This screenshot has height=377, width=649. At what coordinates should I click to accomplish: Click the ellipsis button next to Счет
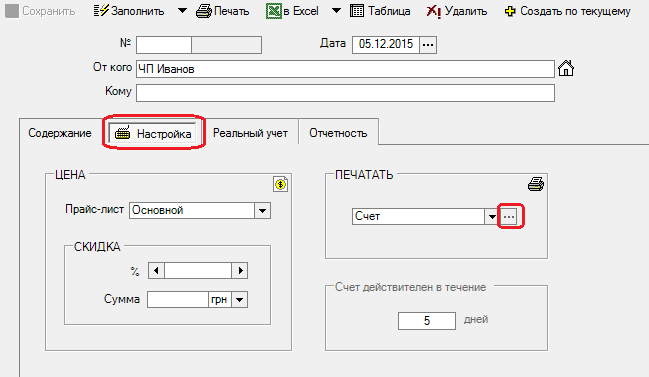pyautogui.click(x=509, y=216)
